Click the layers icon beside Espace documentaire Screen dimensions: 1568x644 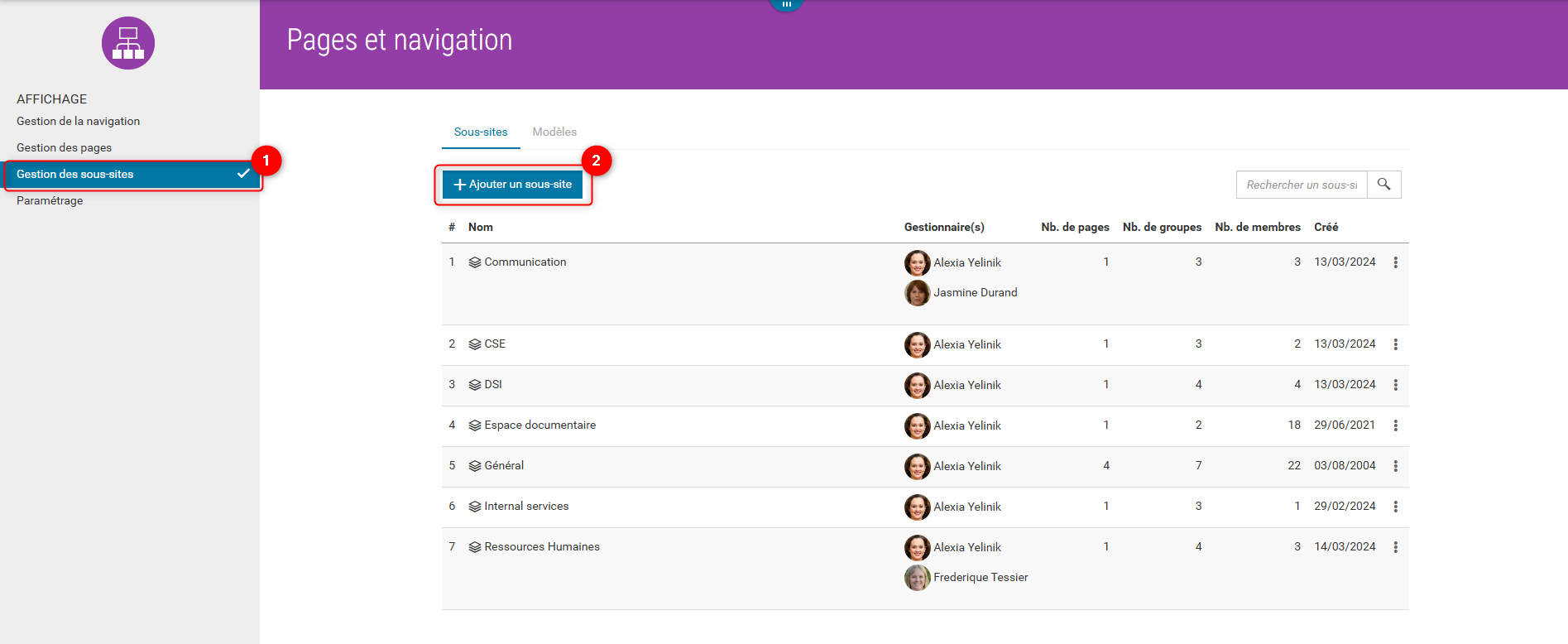pyautogui.click(x=475, y=425)
